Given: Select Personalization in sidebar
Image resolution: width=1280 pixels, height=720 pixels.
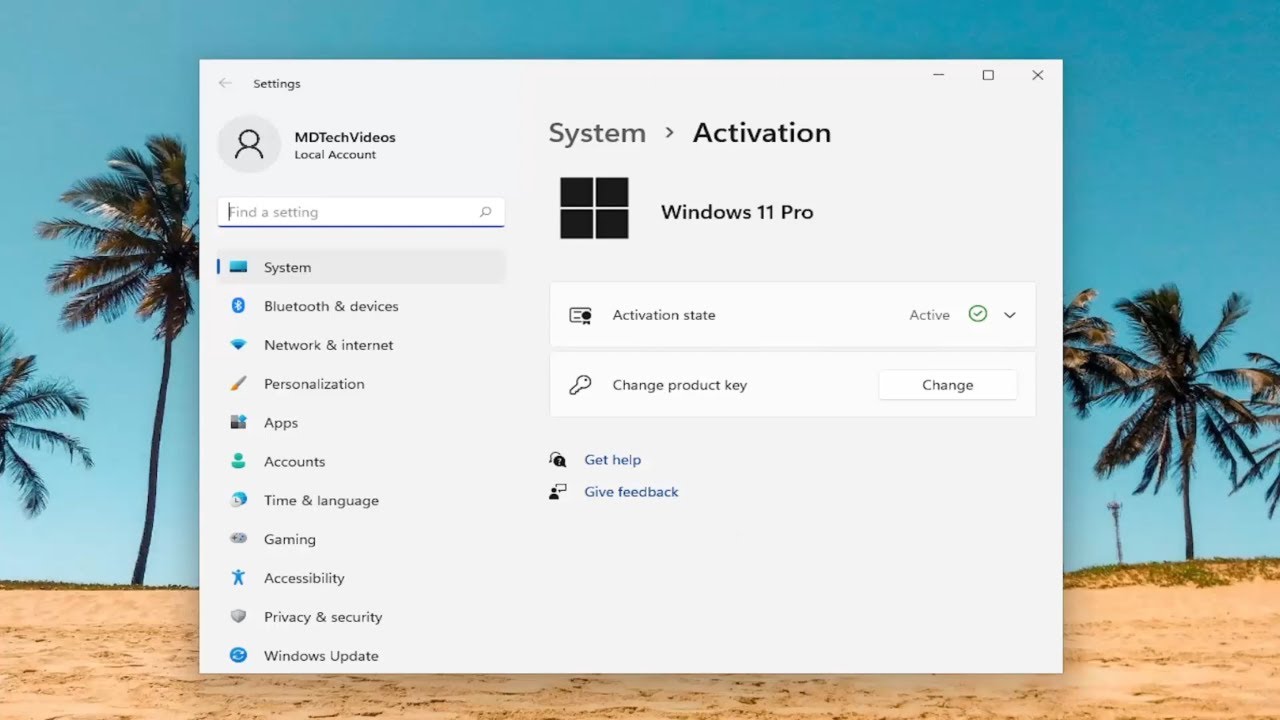Looking at the screenshot, I should (x=361, y=384).
